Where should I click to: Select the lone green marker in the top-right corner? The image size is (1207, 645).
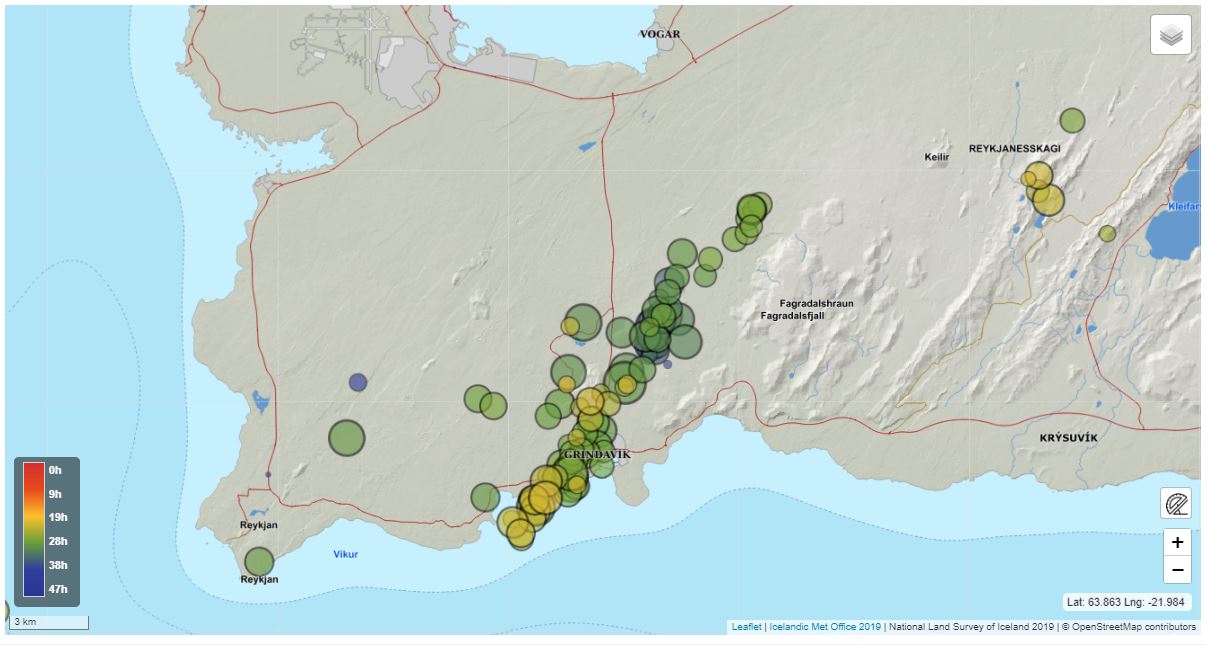click(1072, 121)
